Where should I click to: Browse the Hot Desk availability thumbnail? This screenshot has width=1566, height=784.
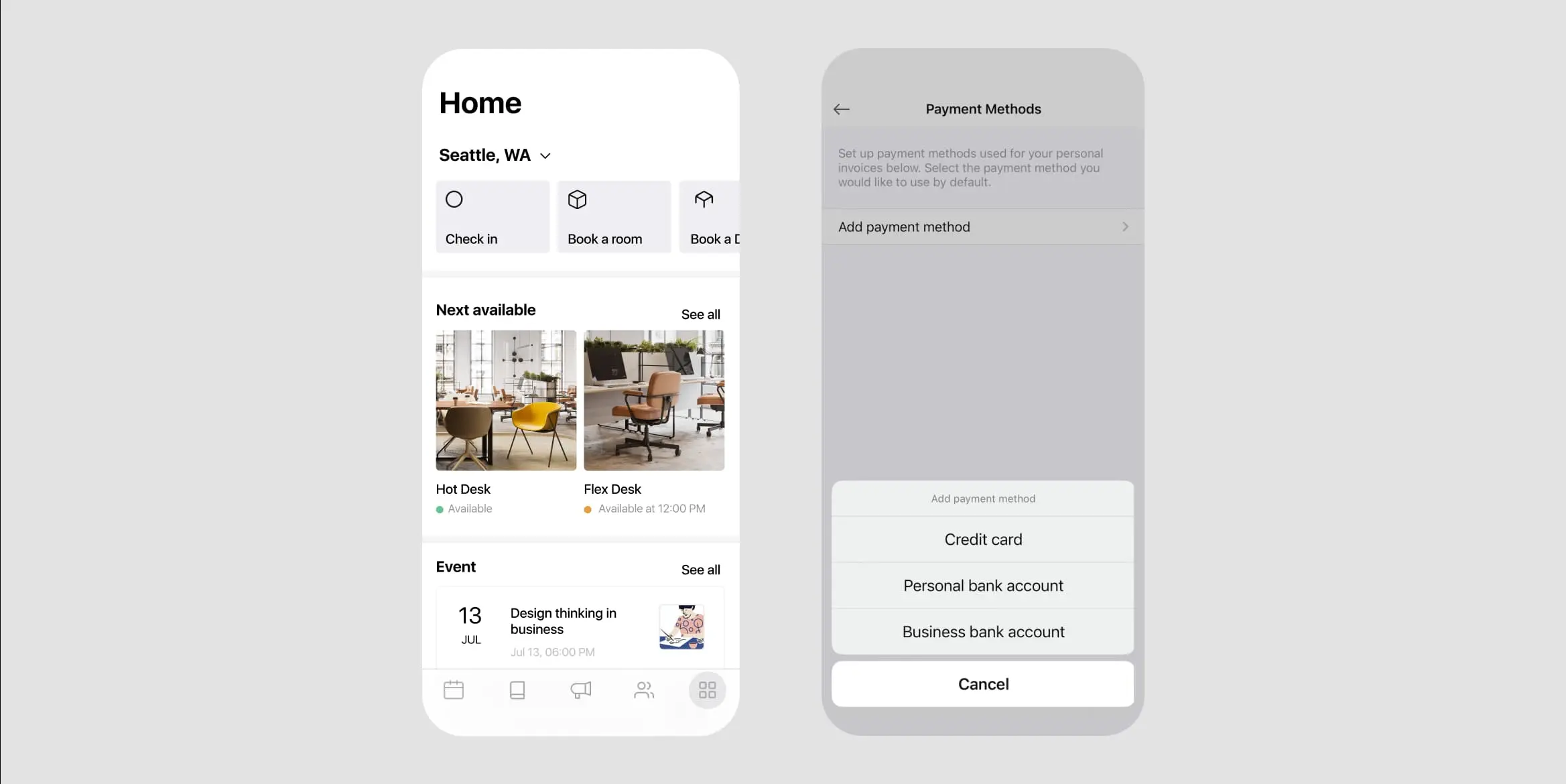(x=505, y=399)
